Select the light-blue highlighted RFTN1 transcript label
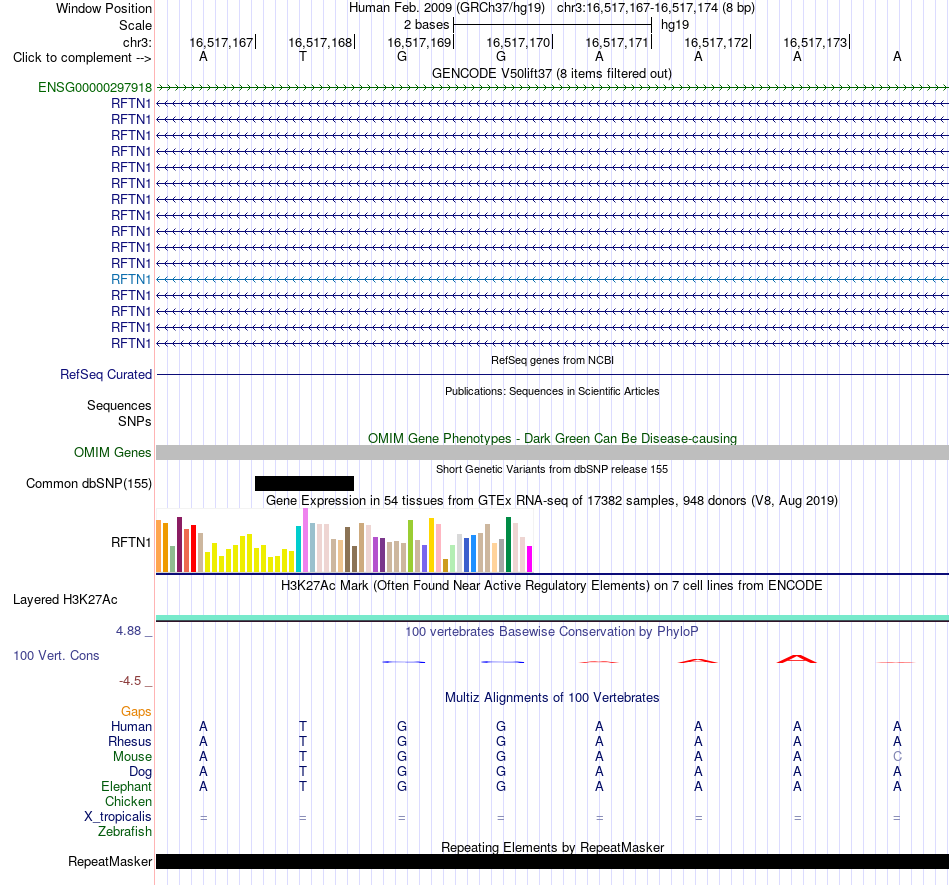Viewport: 950px width, 885px height. click(131, 279)
